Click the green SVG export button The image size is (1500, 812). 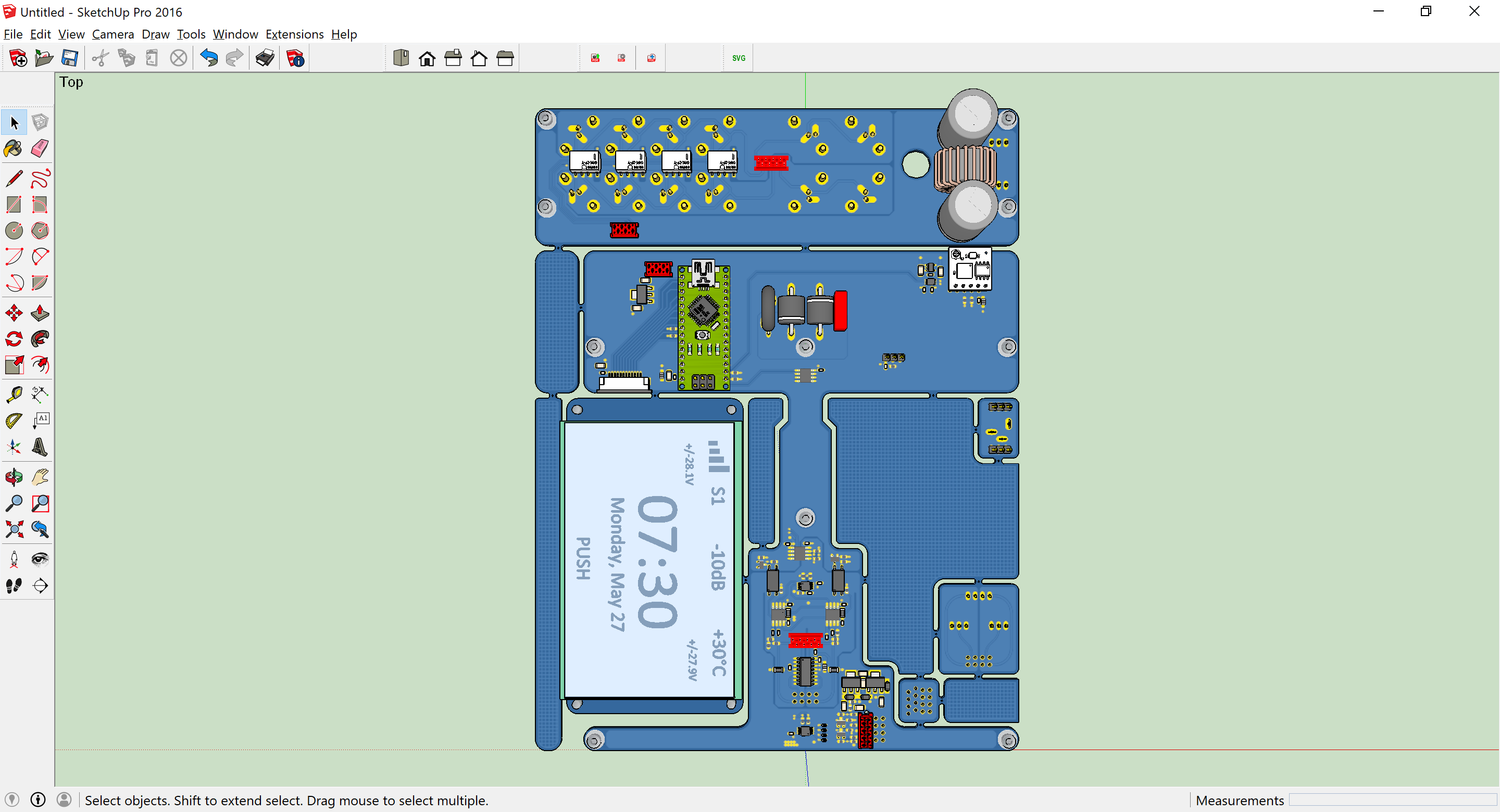point(739,58)
